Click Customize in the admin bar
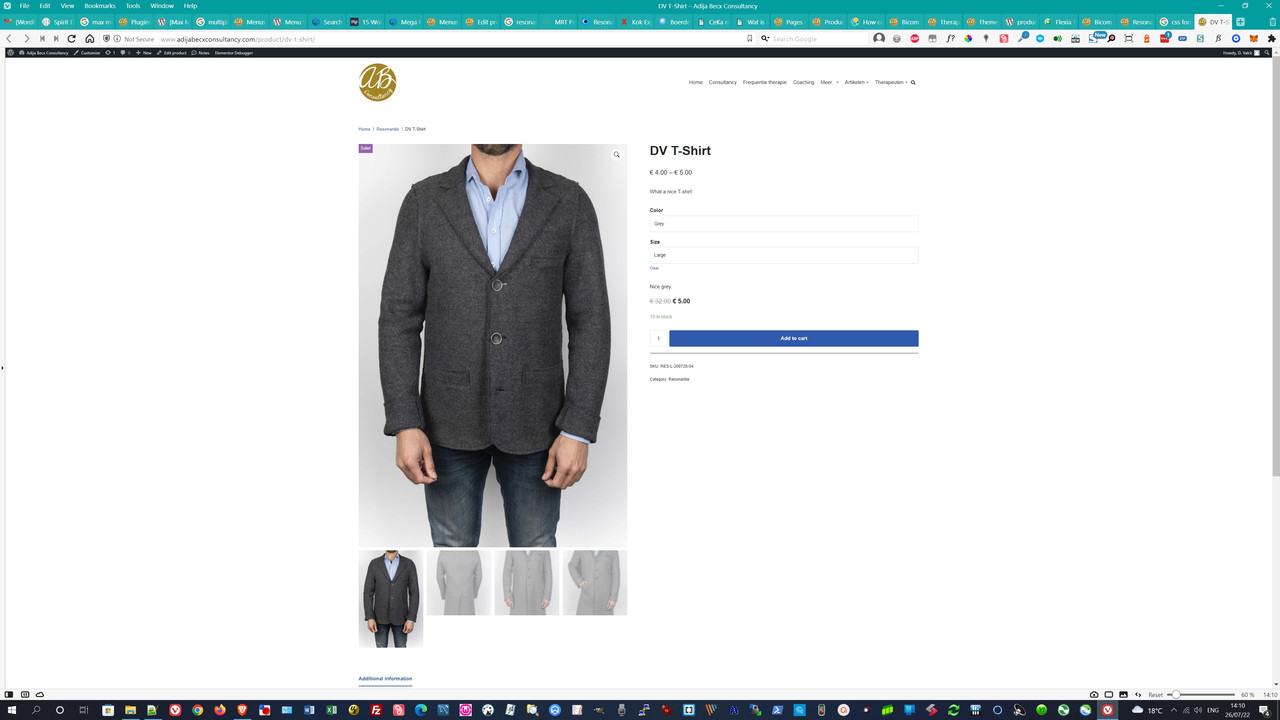The width and height of the screenshot is (1280, 720). click(x=88, y=52)
